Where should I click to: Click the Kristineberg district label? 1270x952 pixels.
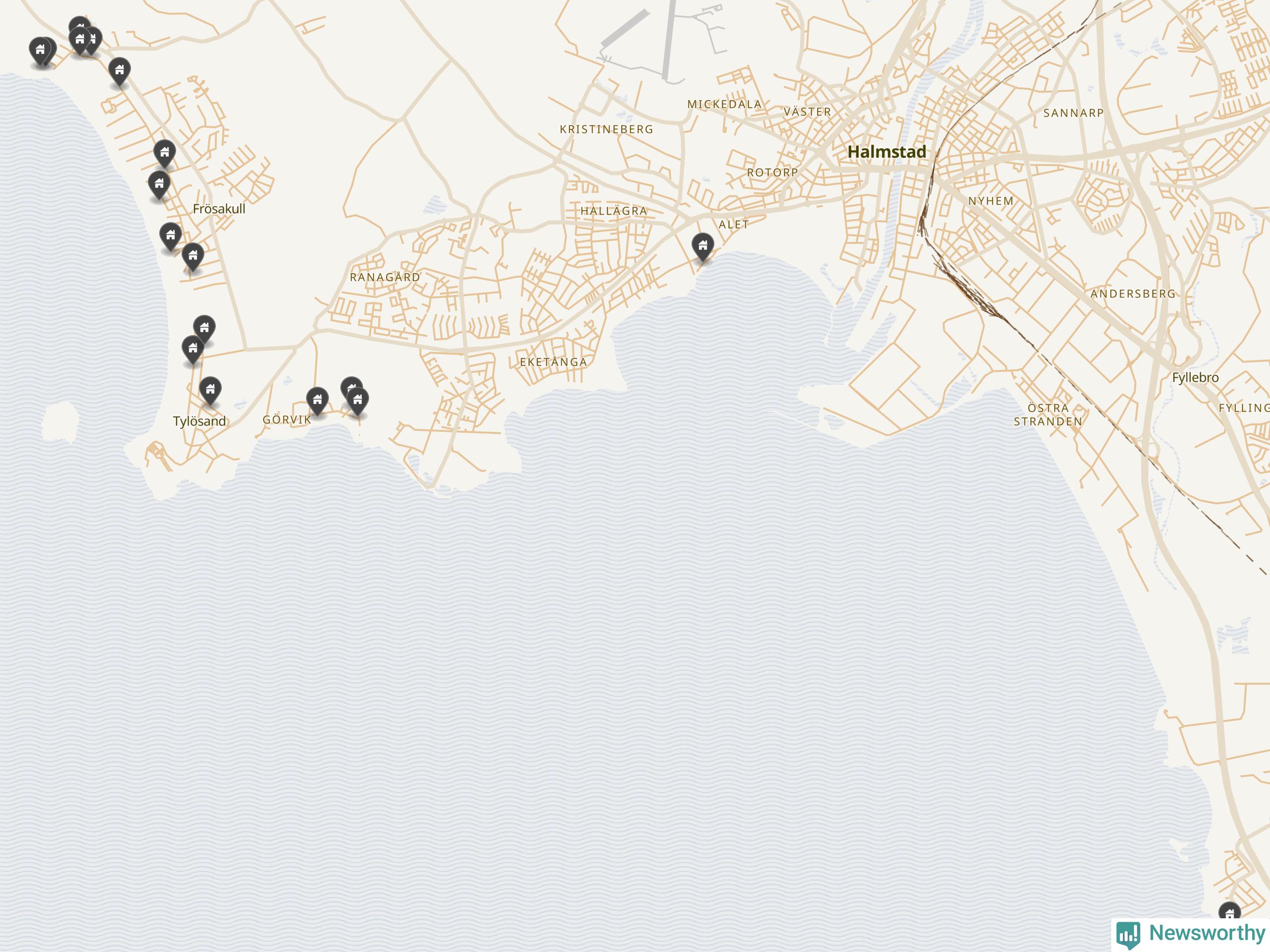606,130
